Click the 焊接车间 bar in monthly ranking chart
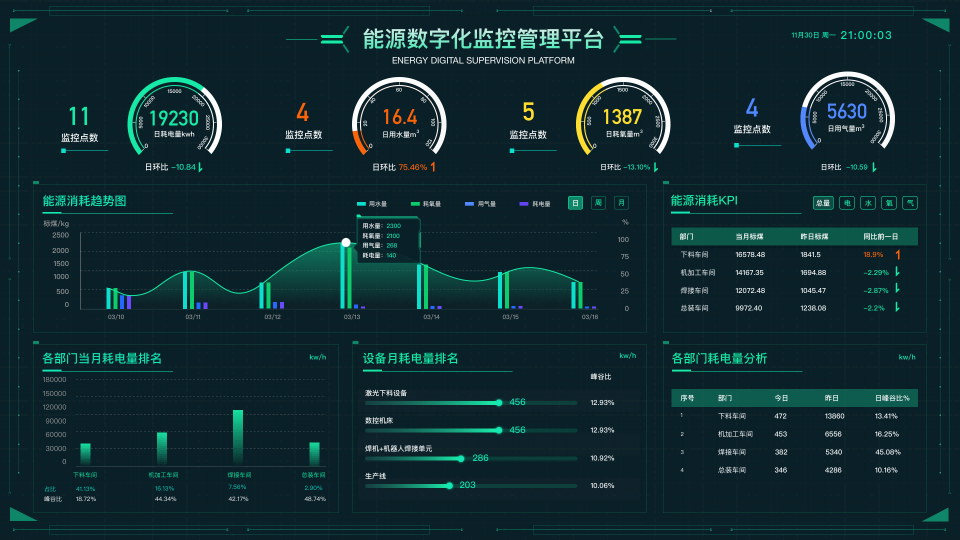 click(x=238, y=437)
